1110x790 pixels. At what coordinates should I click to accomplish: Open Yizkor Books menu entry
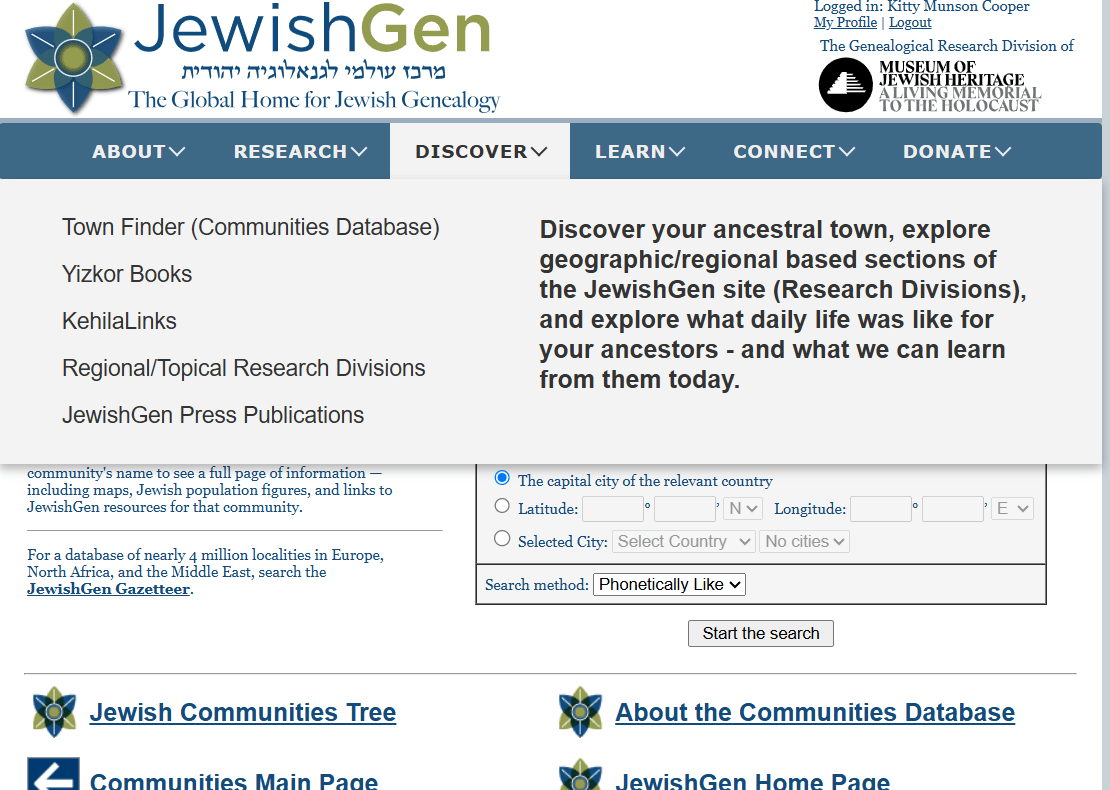point(127,274)
